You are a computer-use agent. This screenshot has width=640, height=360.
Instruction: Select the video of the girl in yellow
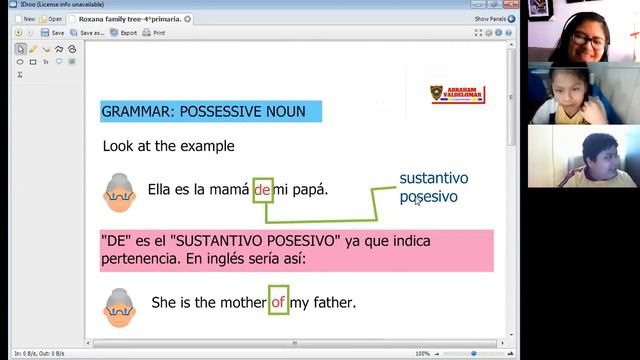coord(584,94)
